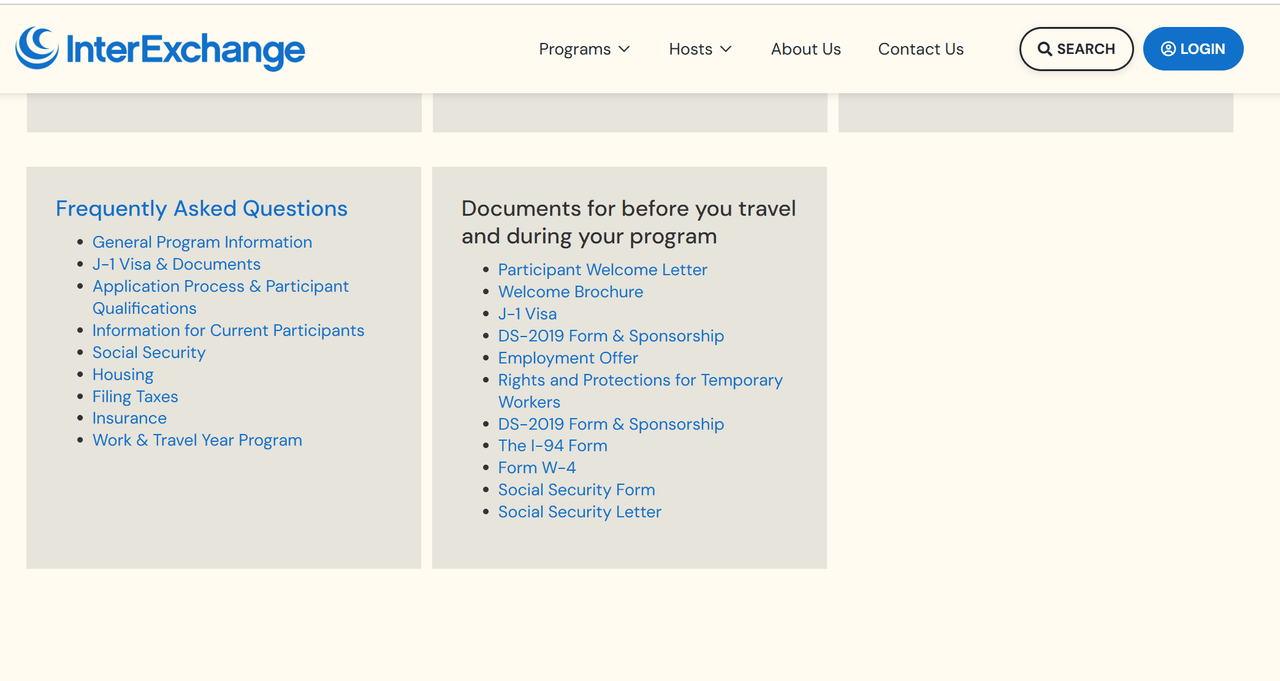Open the Employment Offer link
1280x681 pixels.
568,358
